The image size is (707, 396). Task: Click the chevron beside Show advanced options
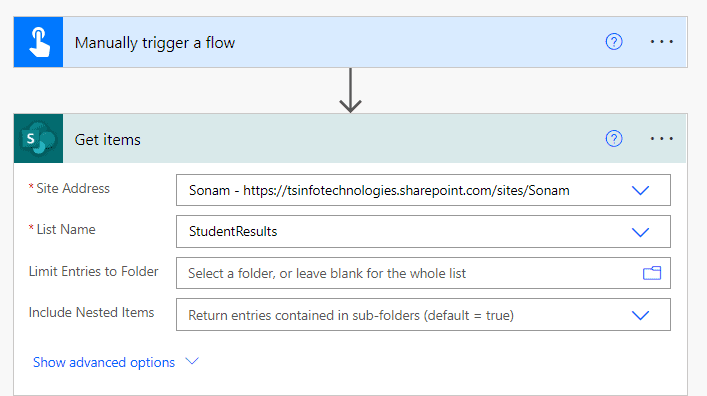192,361
